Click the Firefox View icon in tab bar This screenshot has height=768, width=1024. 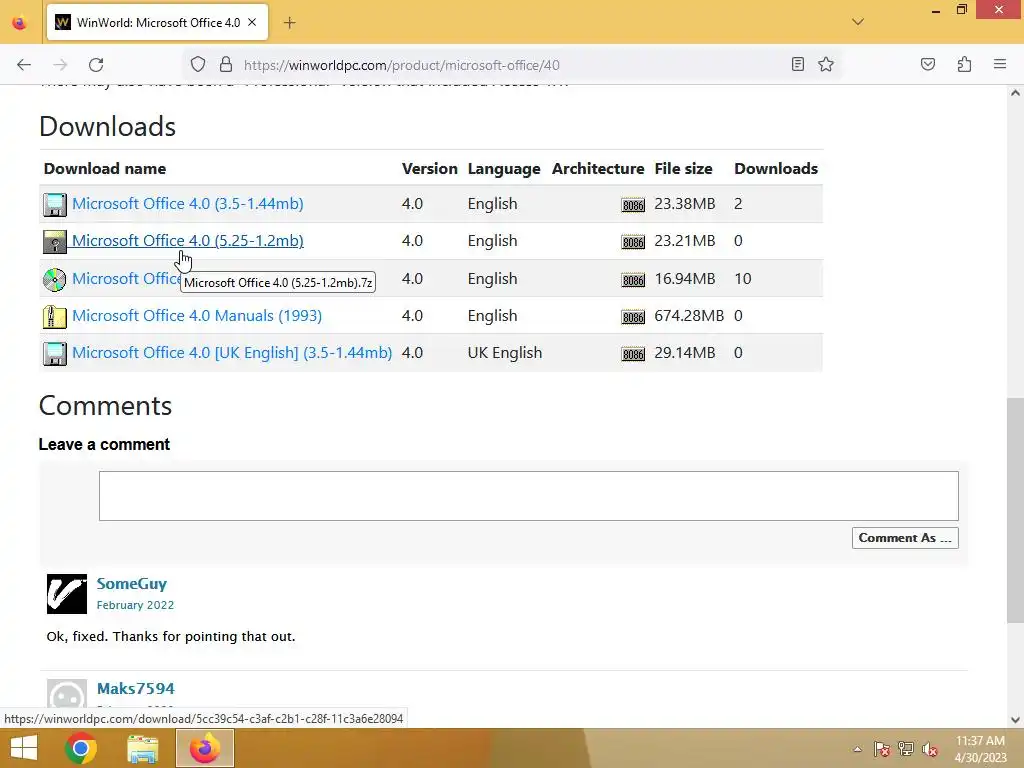(20, 23)
